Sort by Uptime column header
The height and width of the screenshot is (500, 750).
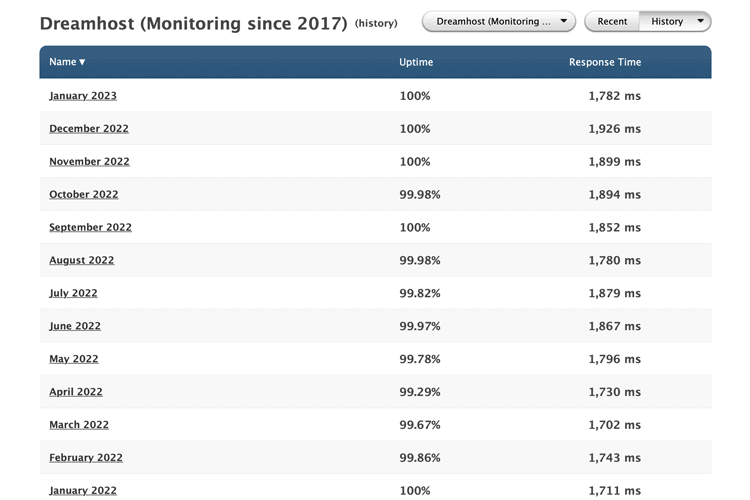coord(416,62)
